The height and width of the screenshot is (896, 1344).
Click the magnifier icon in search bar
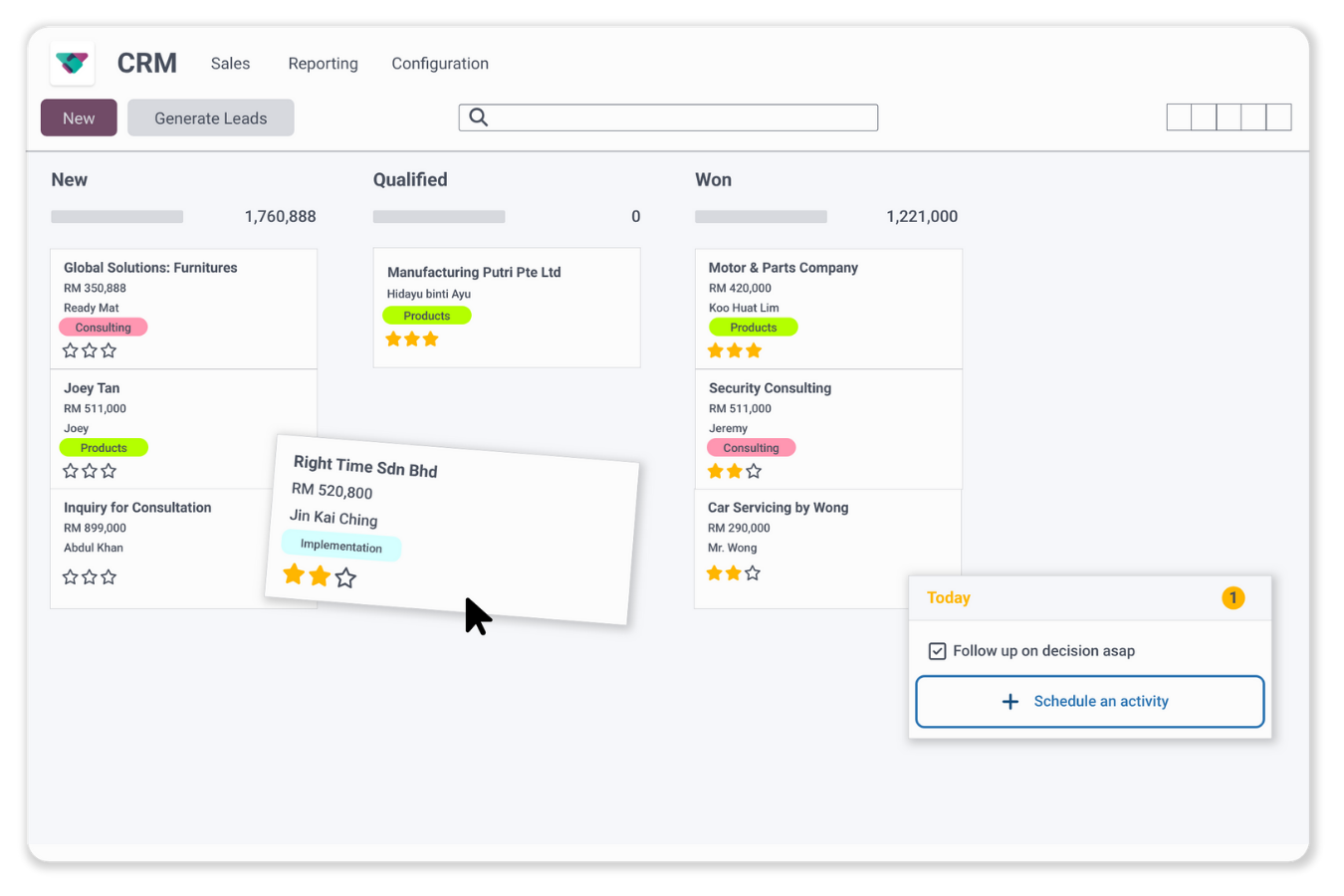[479, 117]
